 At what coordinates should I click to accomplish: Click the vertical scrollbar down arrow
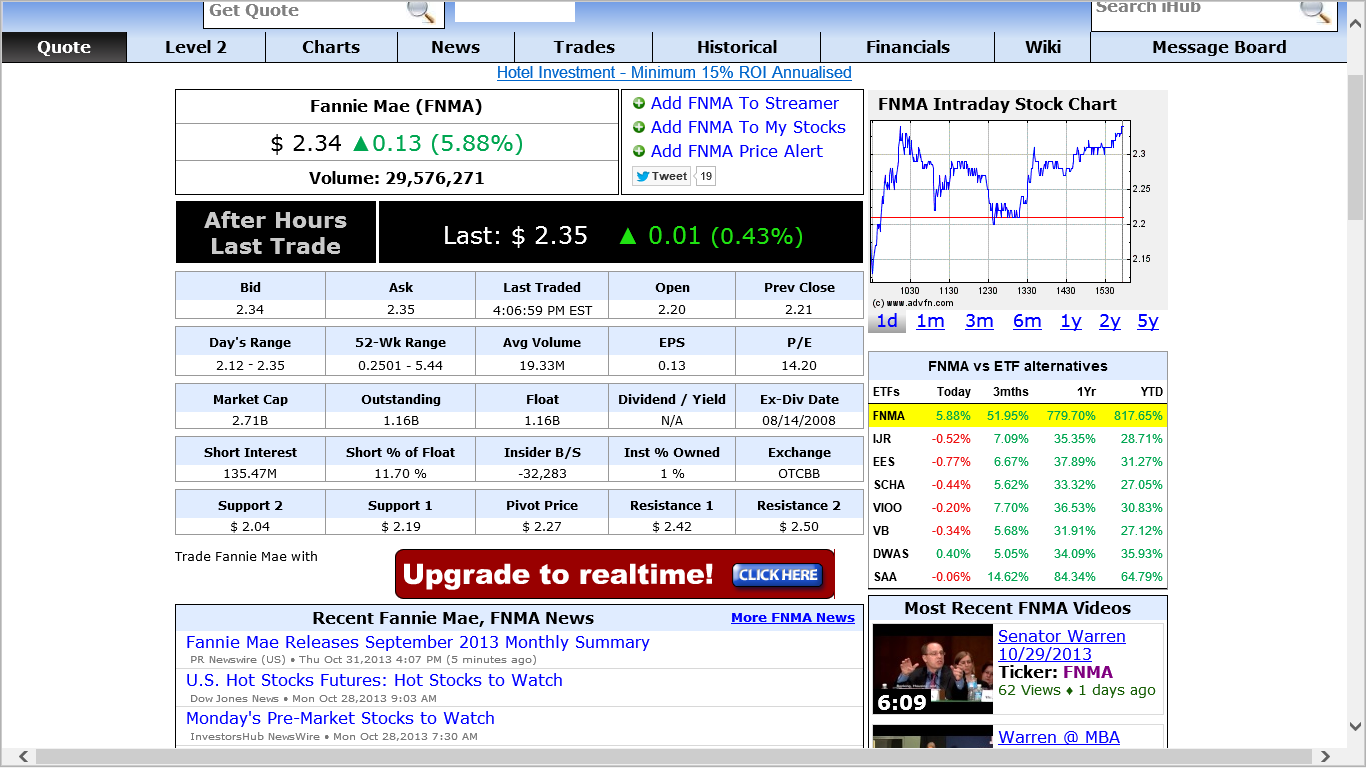1356,726
